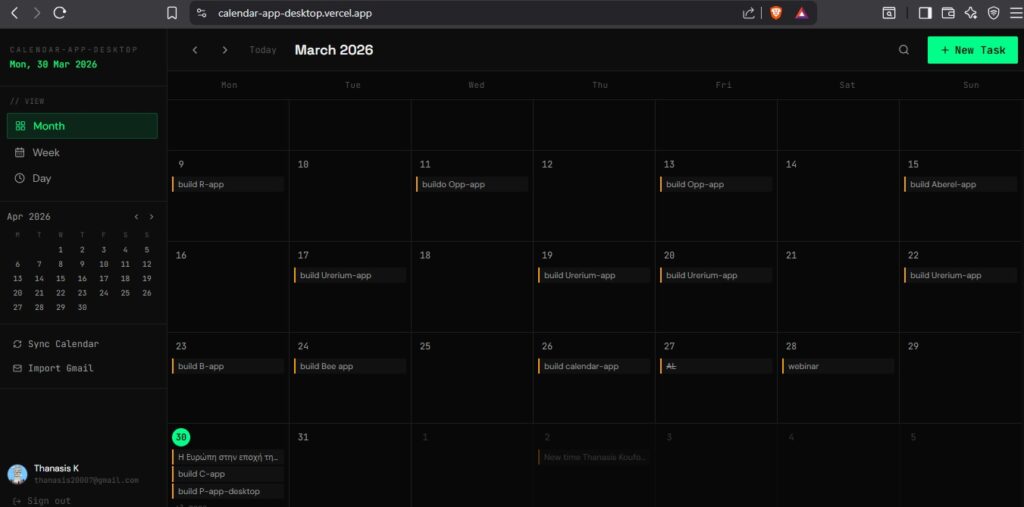This screenshot has width=1024, height=507.
Task: Show previous month in mini calendar
Action: coord(136,217)
